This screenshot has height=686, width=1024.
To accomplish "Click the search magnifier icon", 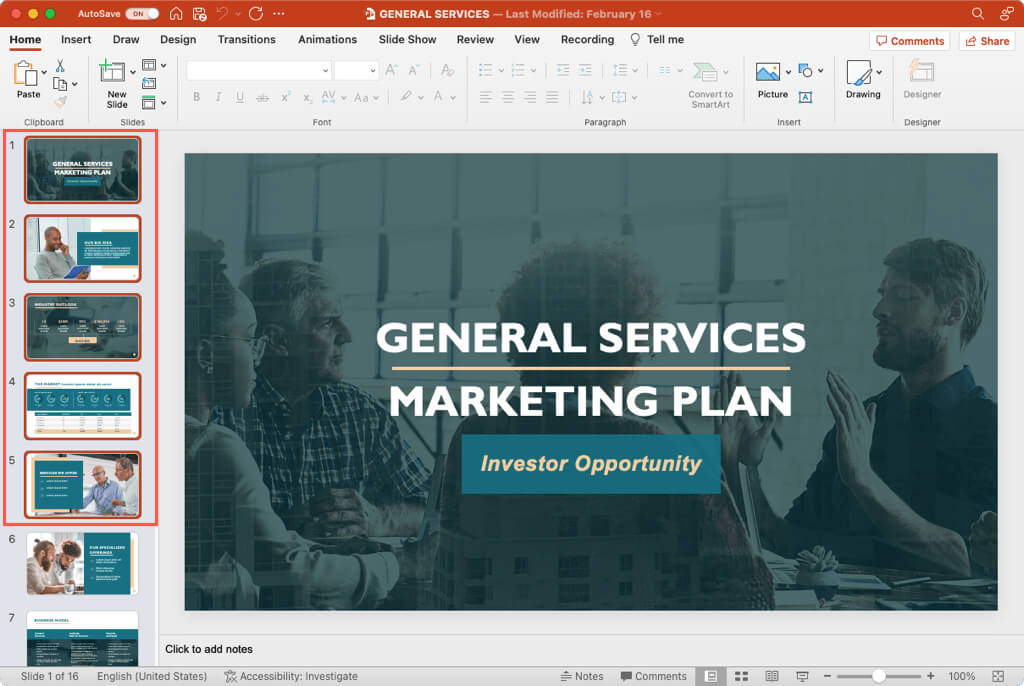I will coord(978,14).
